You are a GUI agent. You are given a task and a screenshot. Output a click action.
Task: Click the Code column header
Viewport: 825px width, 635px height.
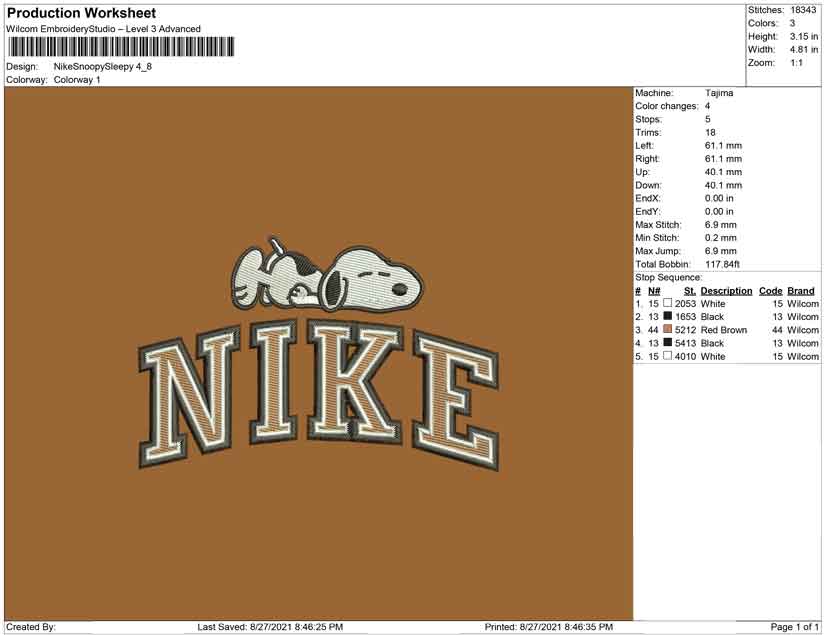click(770, 291)
